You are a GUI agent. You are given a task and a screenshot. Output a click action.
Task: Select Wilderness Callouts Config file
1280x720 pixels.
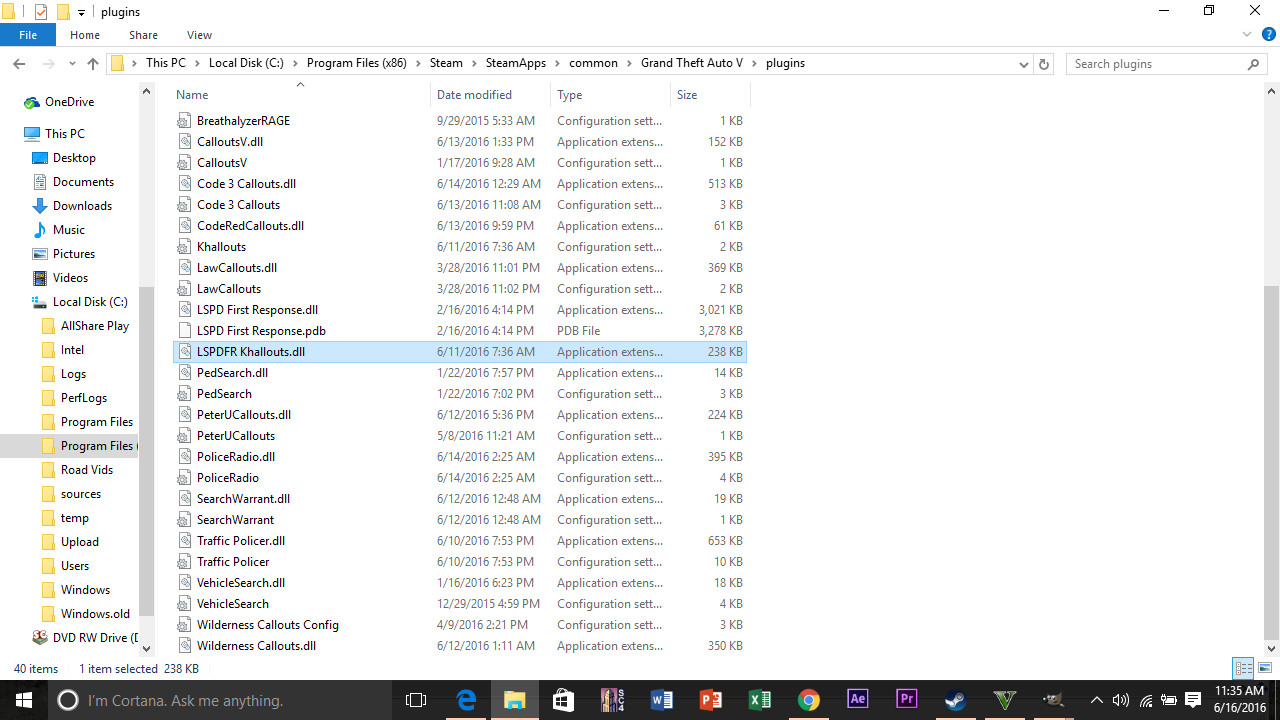268,625
